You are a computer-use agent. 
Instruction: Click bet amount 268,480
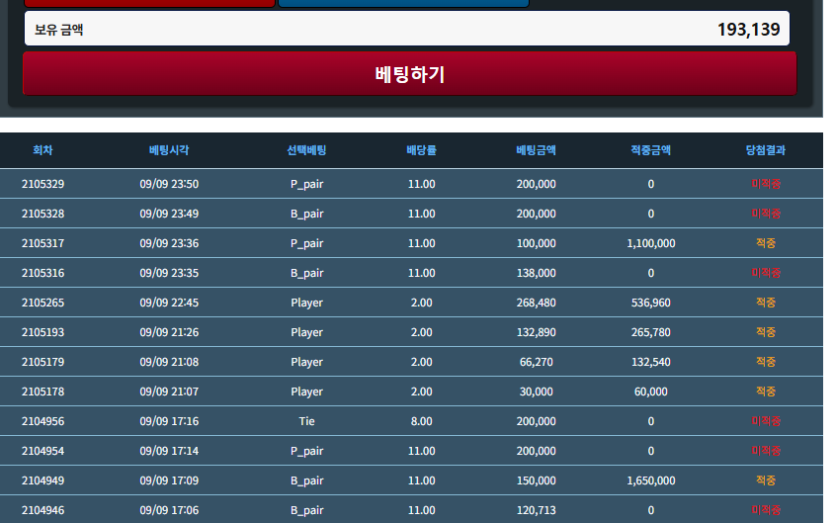[x=536, y=303]
